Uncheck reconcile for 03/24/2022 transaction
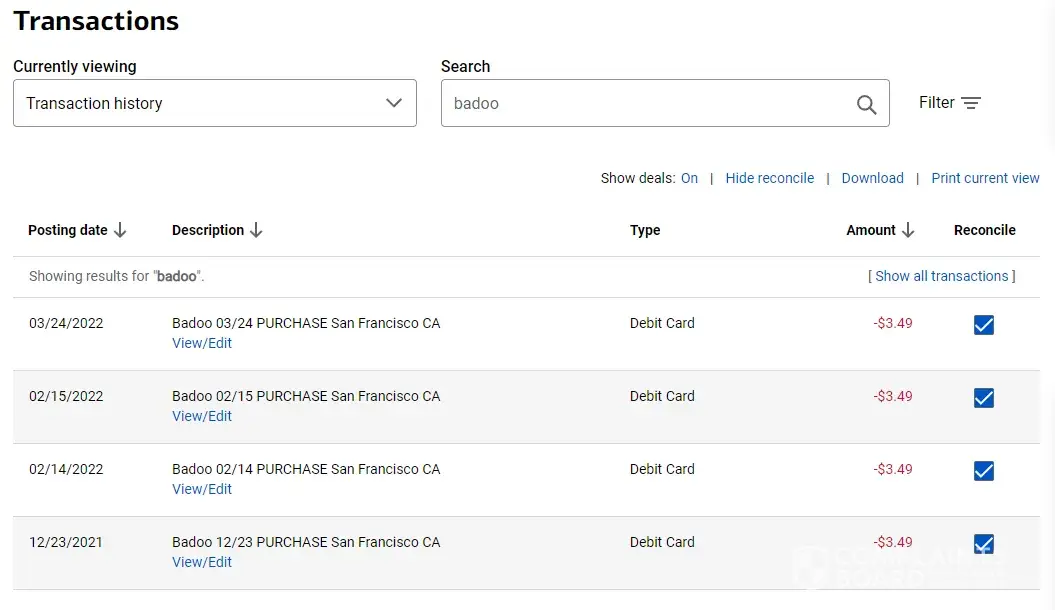This screenshot has height=610, width=1055. pyautogui.click(x=984, y=325)
